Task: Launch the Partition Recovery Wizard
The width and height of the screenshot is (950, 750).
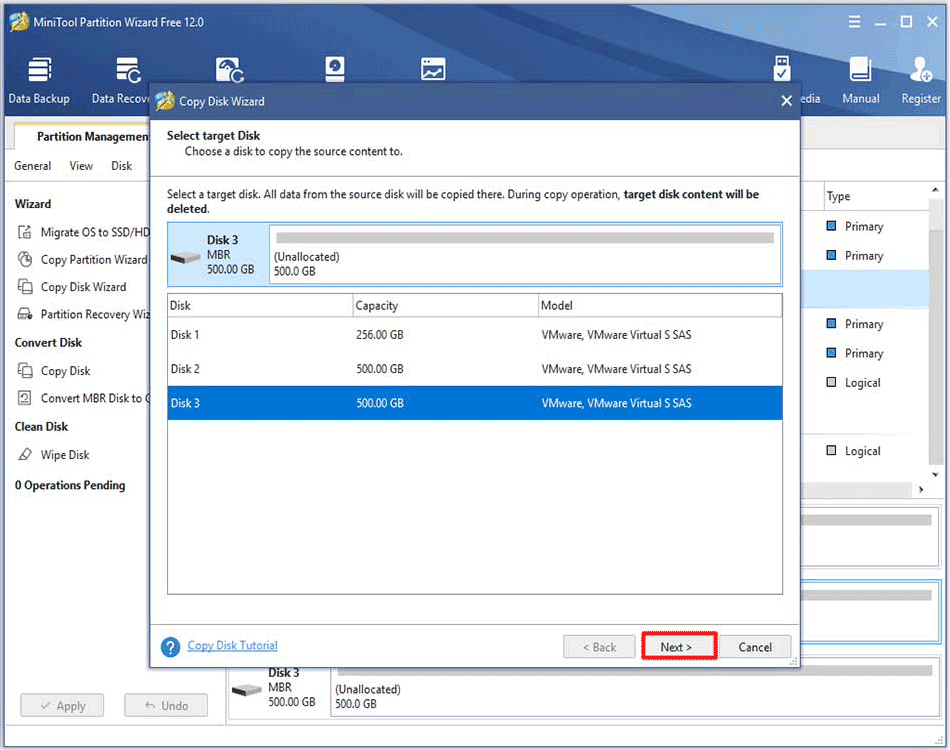Action: (84, 314)
